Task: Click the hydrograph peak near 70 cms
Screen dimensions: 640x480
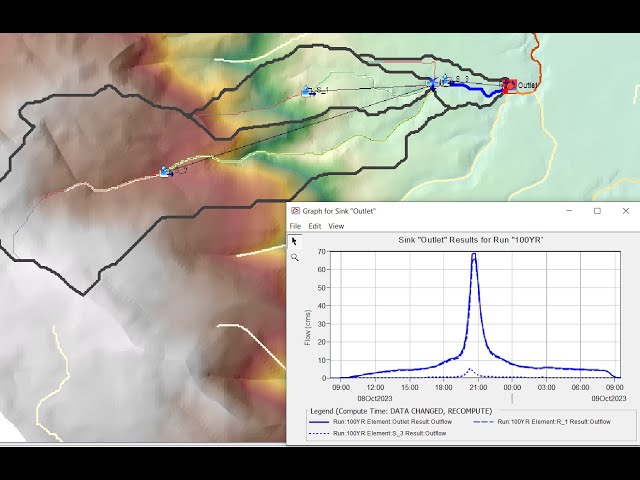Action: (x=473, y=254)
